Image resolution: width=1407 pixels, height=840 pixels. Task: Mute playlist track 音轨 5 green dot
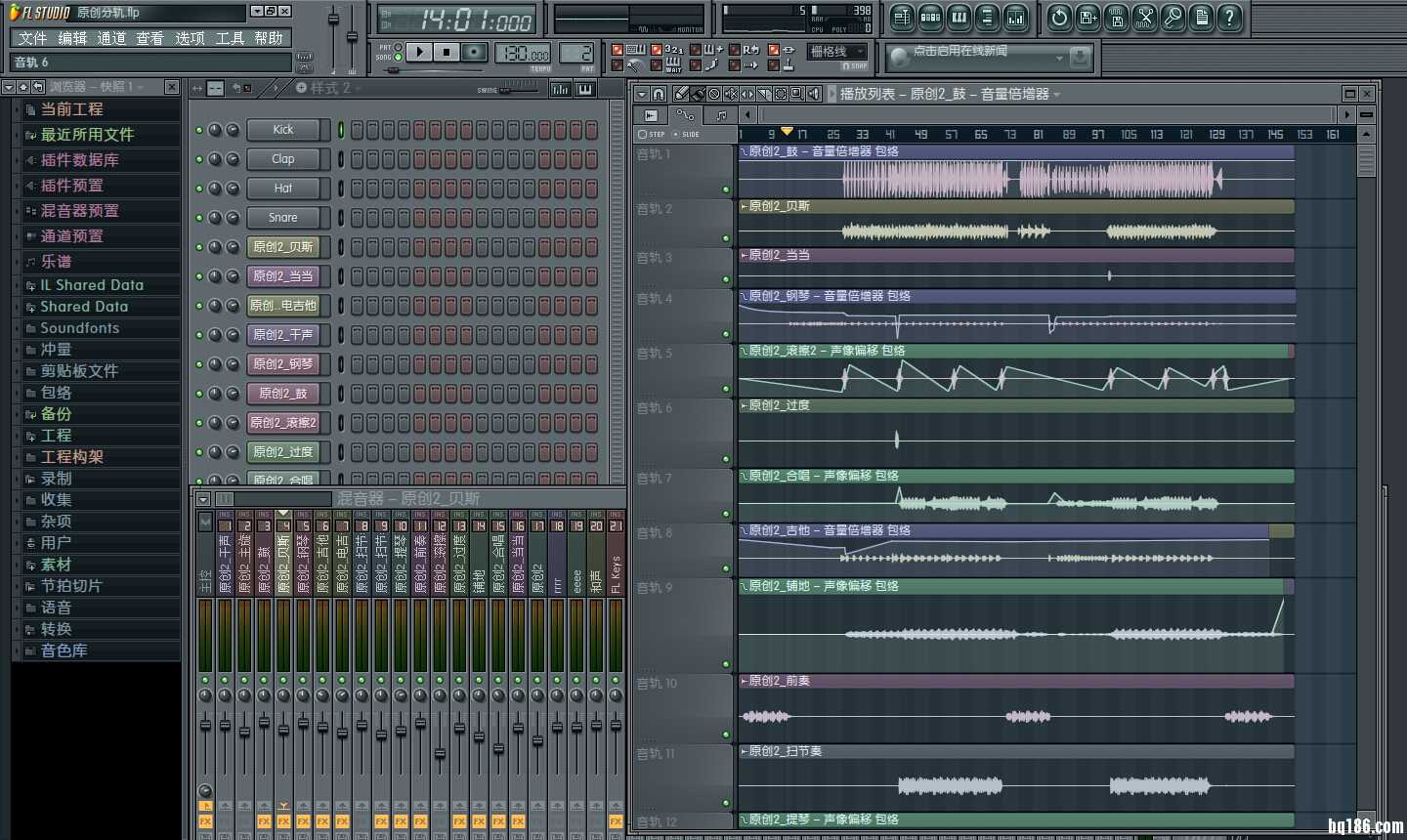[726, 389]
